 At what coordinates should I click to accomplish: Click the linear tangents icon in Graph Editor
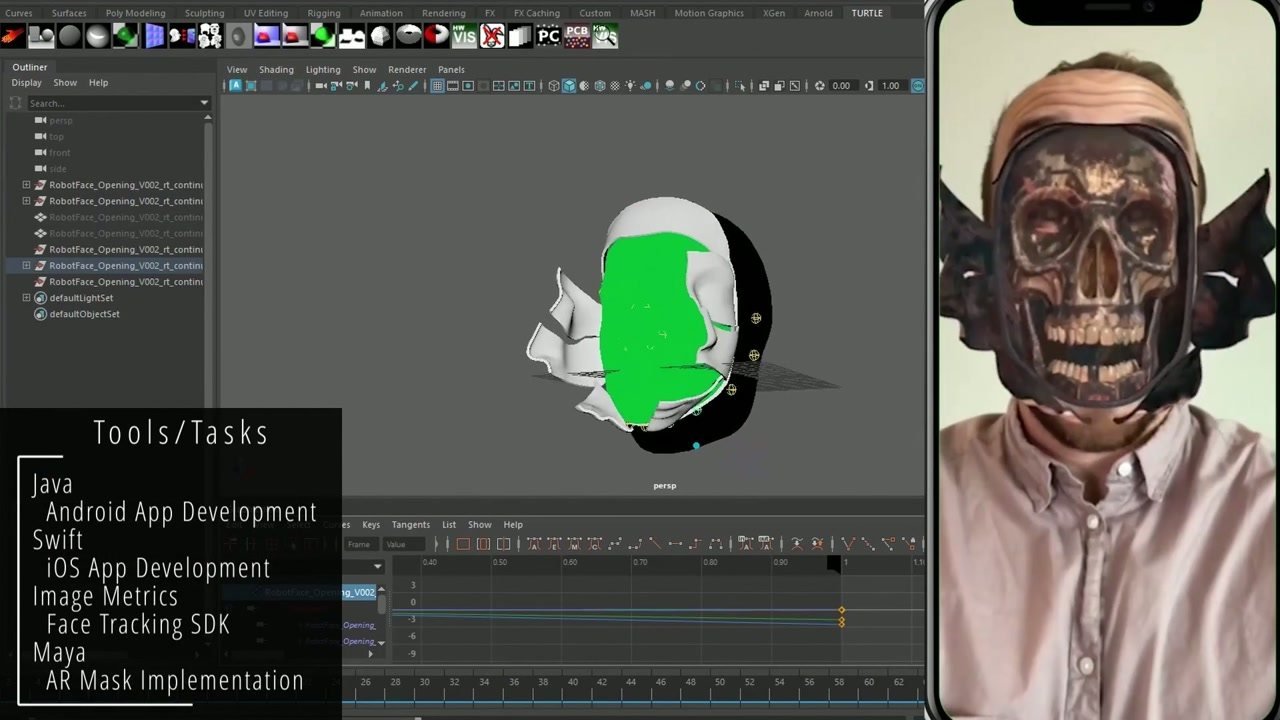point(654,544)
